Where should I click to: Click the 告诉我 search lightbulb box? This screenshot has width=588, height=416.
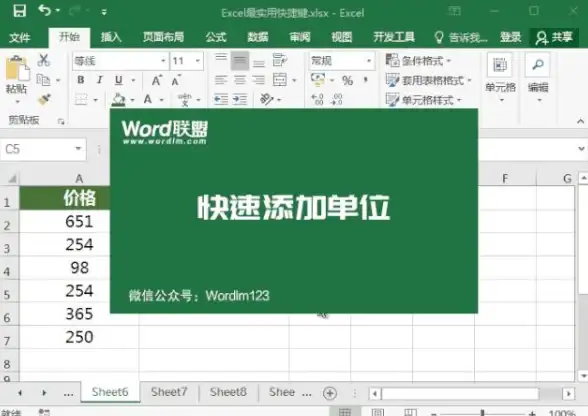coord(460,38)
